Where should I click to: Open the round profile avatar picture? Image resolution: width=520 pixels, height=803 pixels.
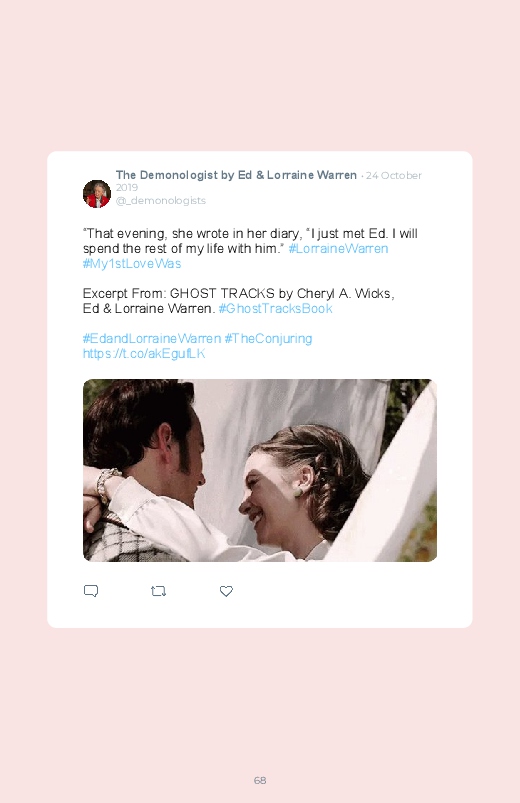pos(97,194)
